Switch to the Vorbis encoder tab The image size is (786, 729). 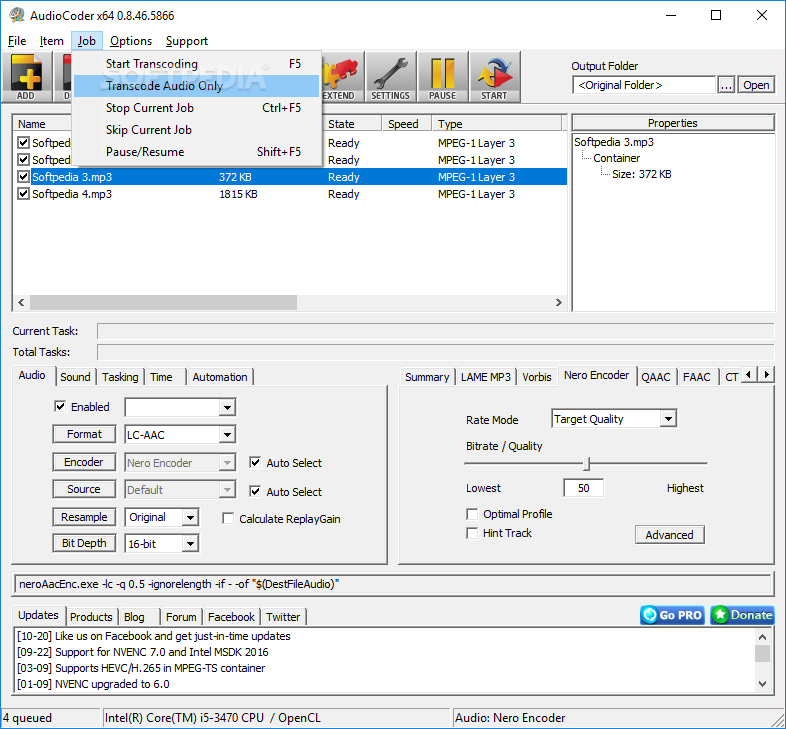click(536, 377)
